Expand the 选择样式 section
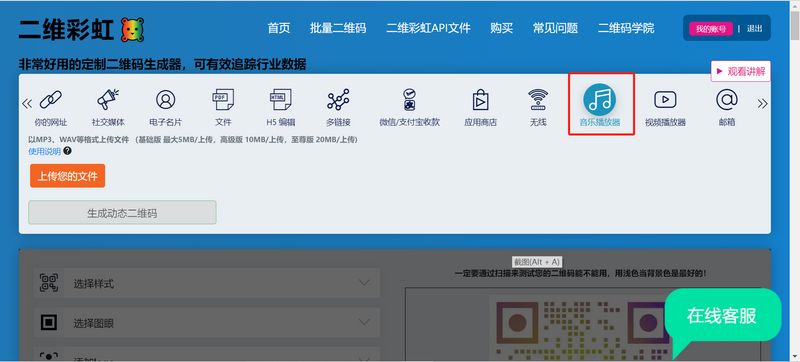The height and width of the screenshot is (362, 800). pos(207,283)
